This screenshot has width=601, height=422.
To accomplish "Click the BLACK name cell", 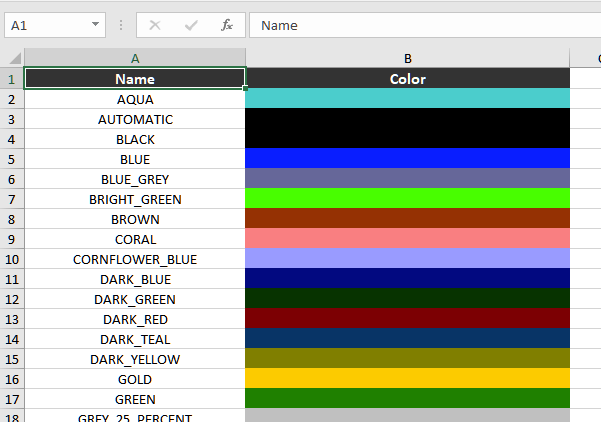I will [x=135, y=139].
